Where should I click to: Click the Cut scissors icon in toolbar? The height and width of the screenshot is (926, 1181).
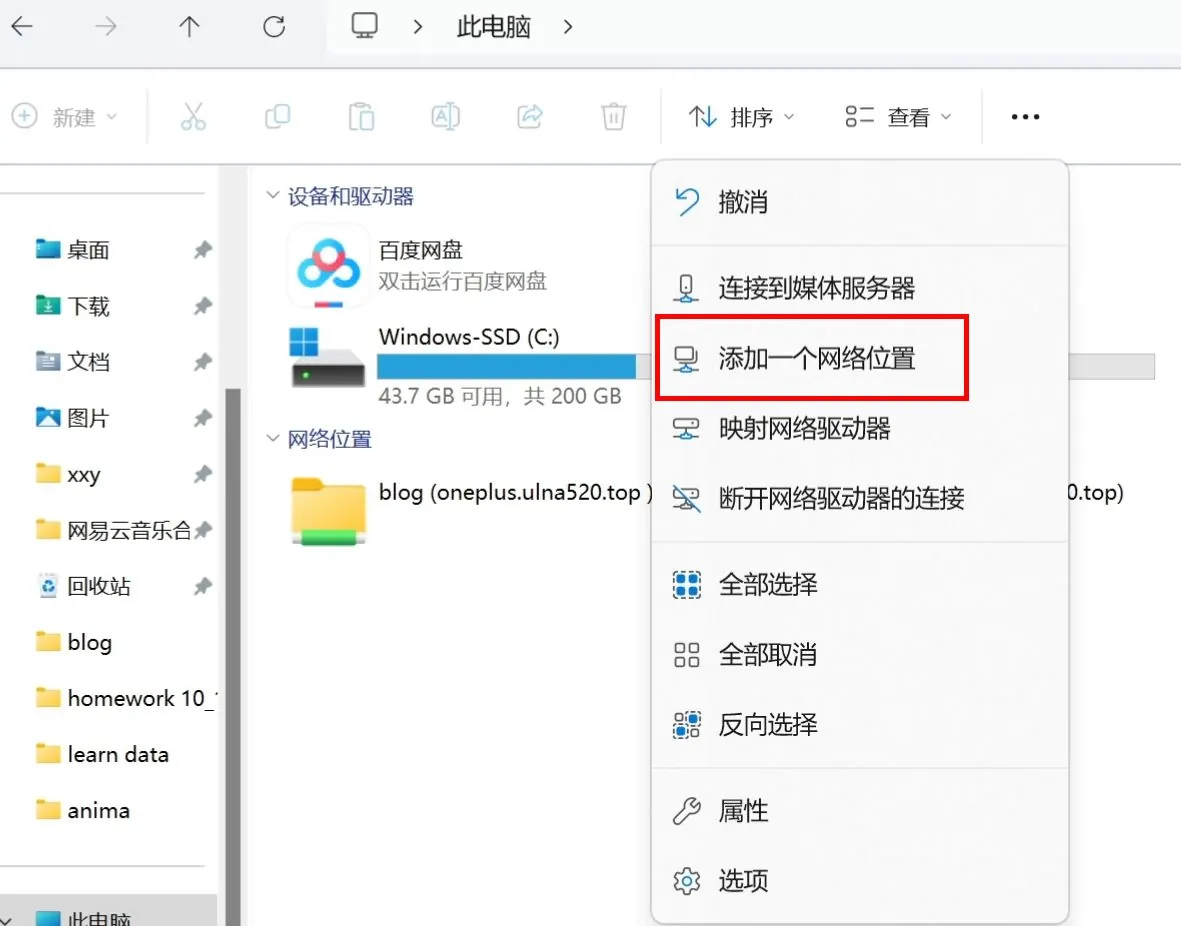click(193, 117)
